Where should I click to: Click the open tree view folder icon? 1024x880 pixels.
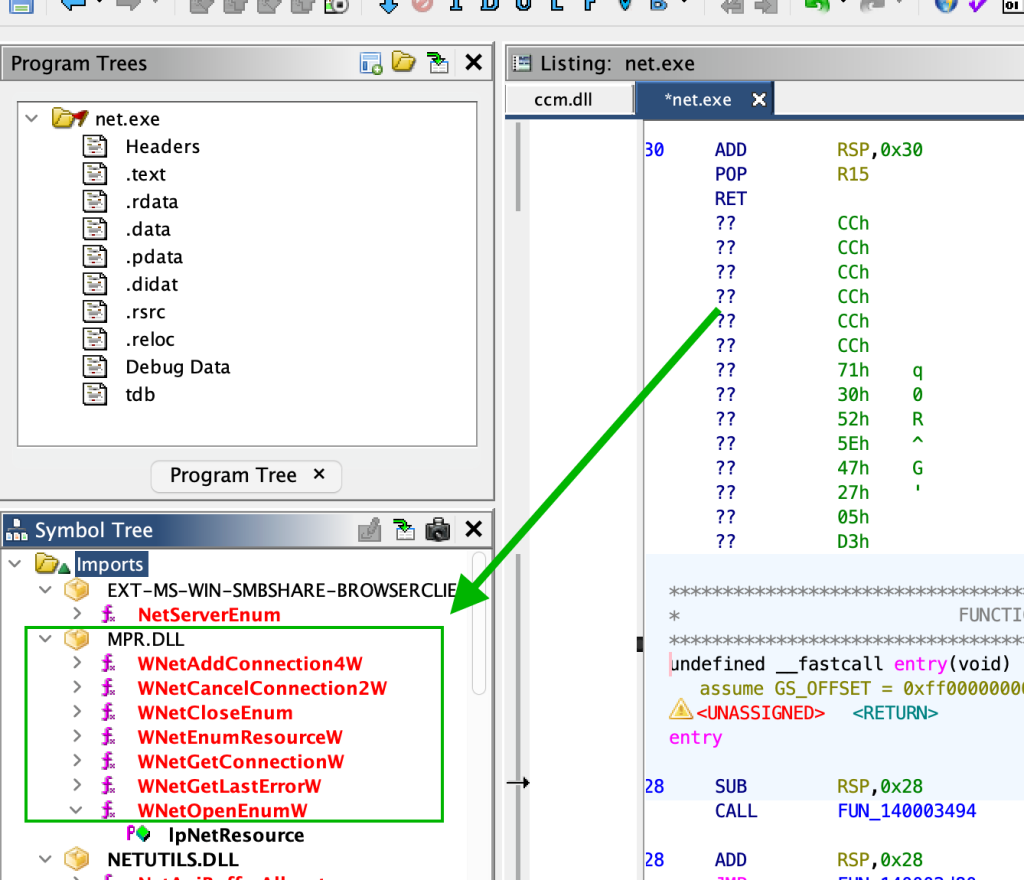tap(403, 64)
